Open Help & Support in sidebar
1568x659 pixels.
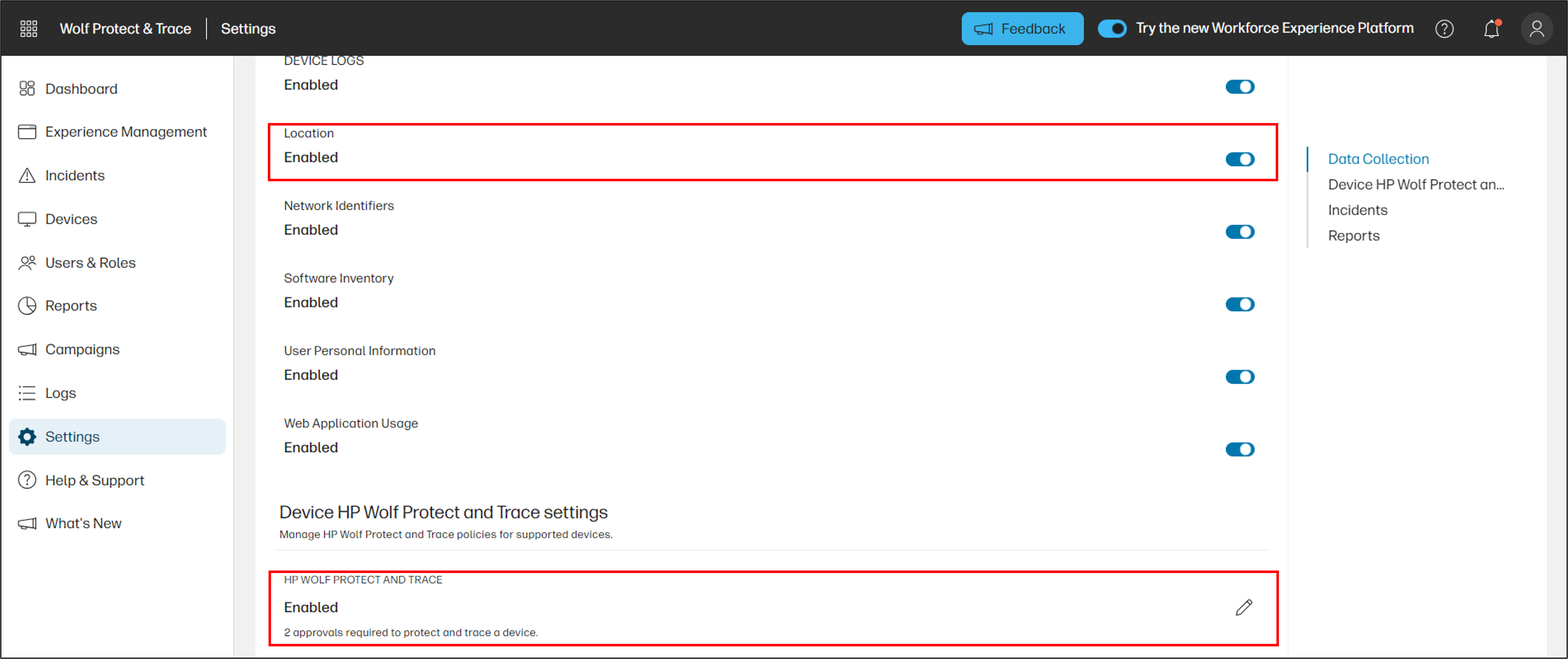point(94,480)
